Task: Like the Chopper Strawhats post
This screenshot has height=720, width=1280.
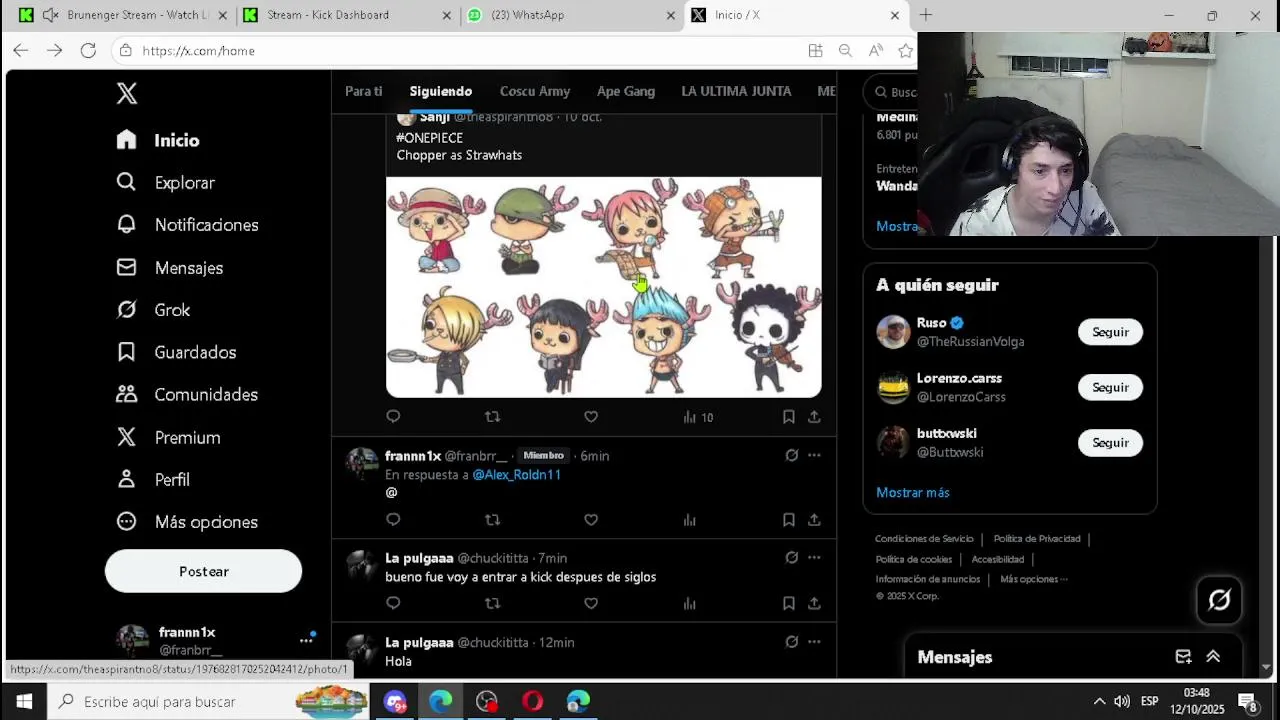Action: point(591,416)
